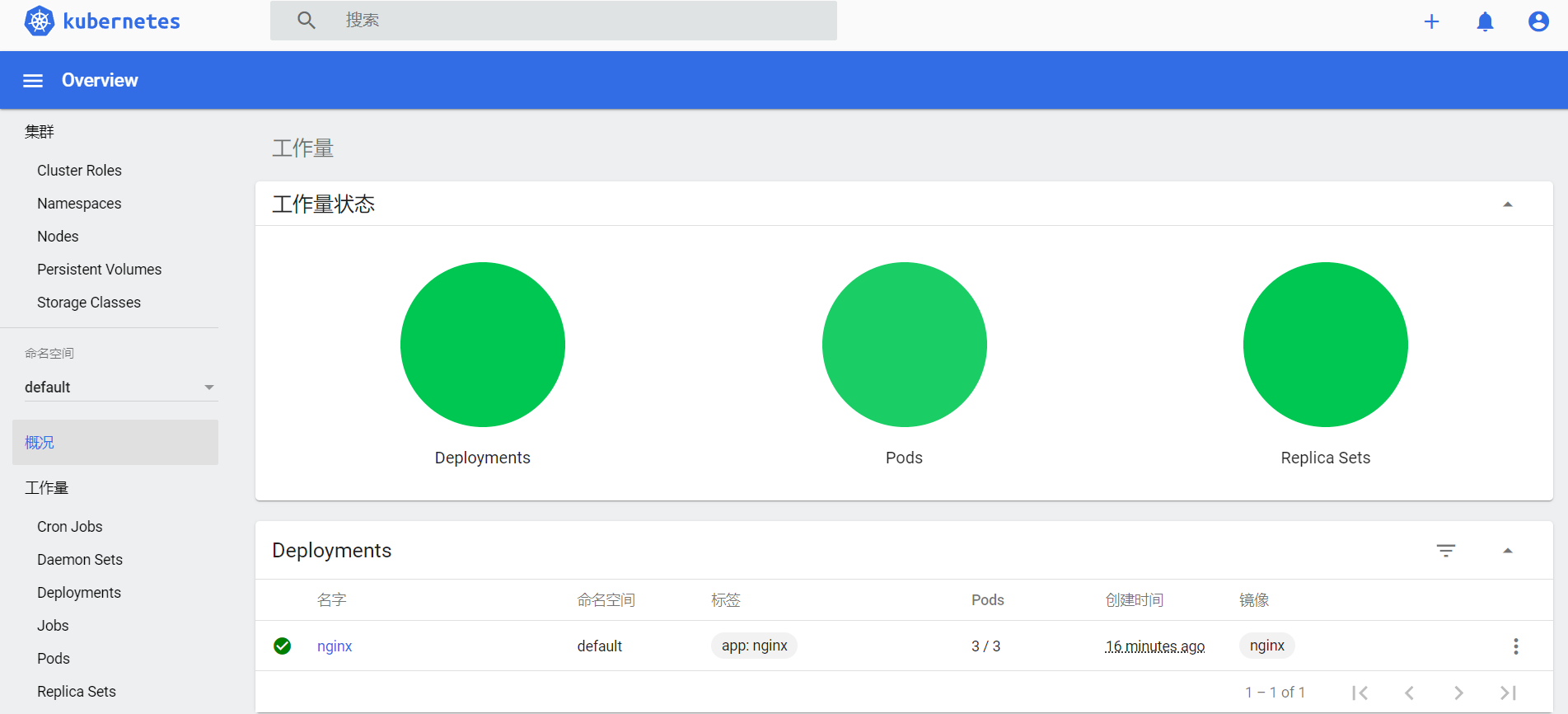Click the Pods green status circle
Viewport: 1568px width, 714px height.
pyautogui.click(x=905, y=345)
